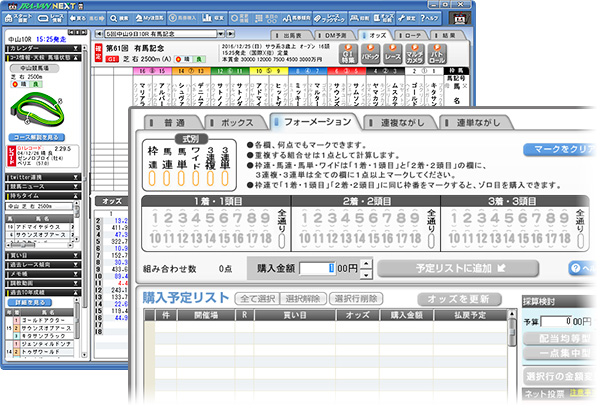Switch to the DM予測 tab
Image resolution: width=600 pixels, height=410 pixels.
335,36
